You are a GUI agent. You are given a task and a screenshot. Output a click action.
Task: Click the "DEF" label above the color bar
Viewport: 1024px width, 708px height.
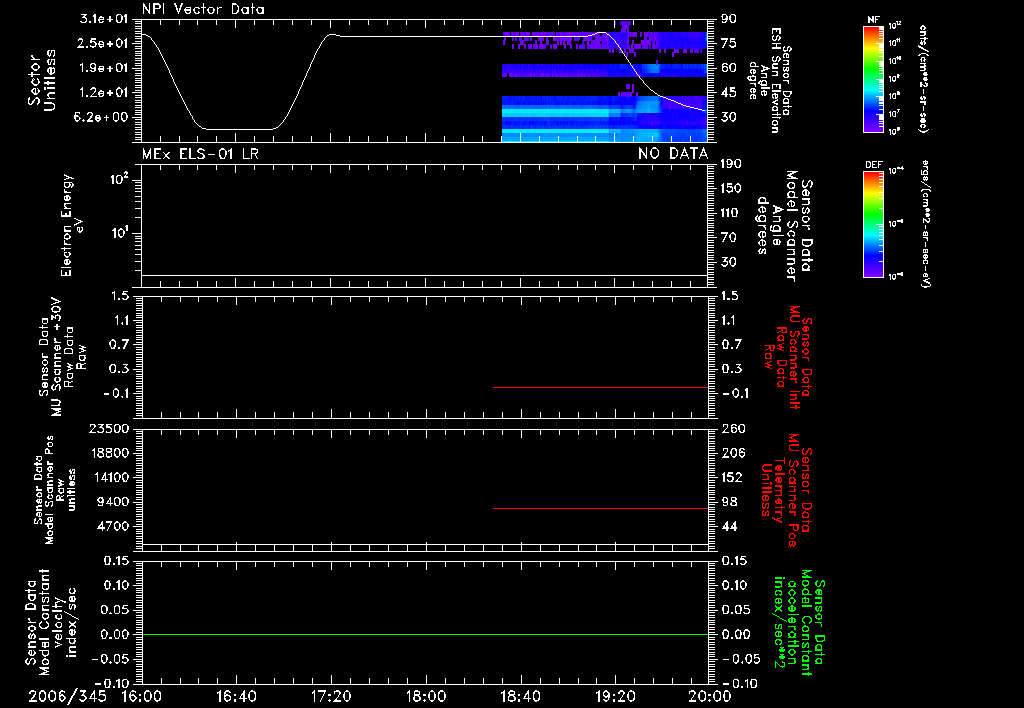tap(874, 165)
